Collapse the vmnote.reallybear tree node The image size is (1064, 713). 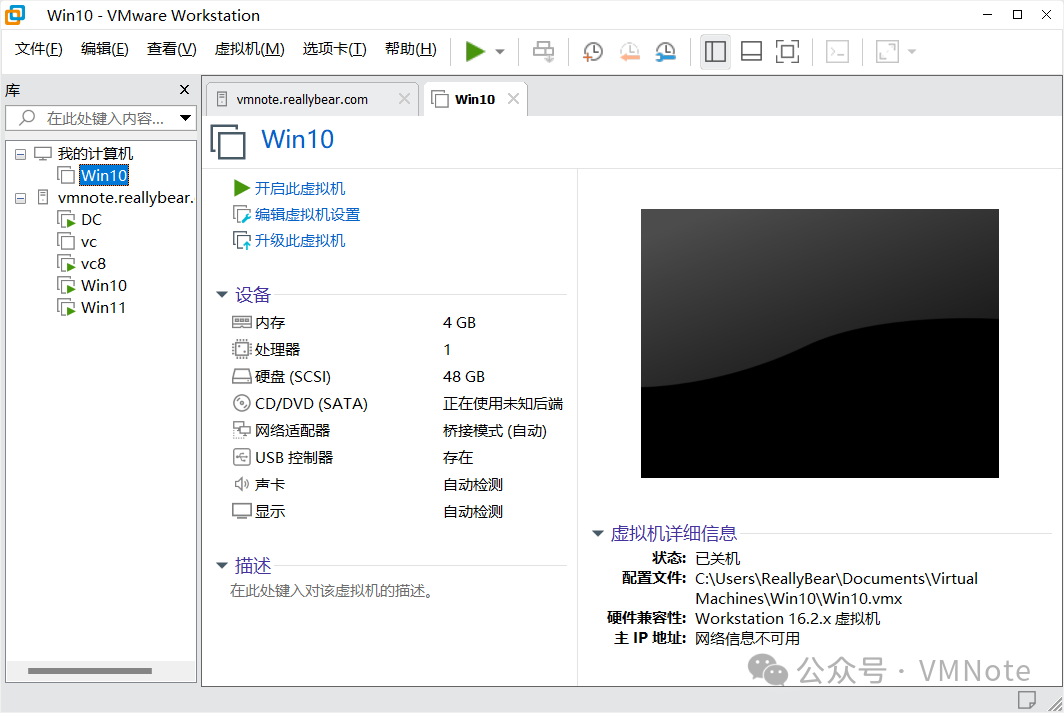click(20, 198)
